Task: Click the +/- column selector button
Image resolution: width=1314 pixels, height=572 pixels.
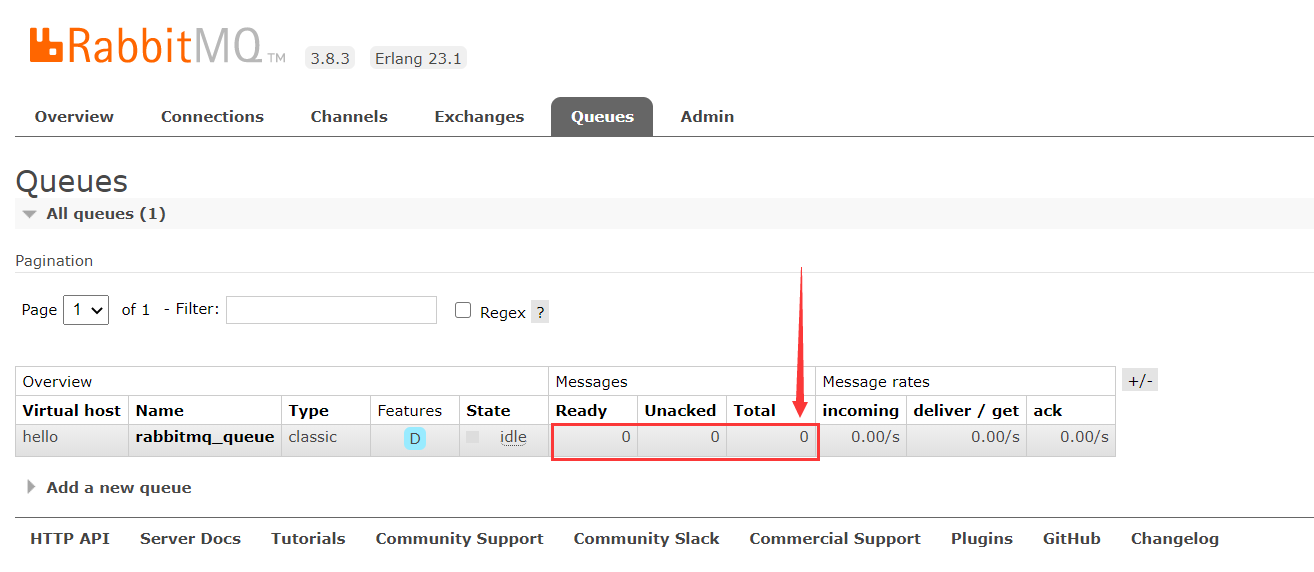Action: point(1140,381)
